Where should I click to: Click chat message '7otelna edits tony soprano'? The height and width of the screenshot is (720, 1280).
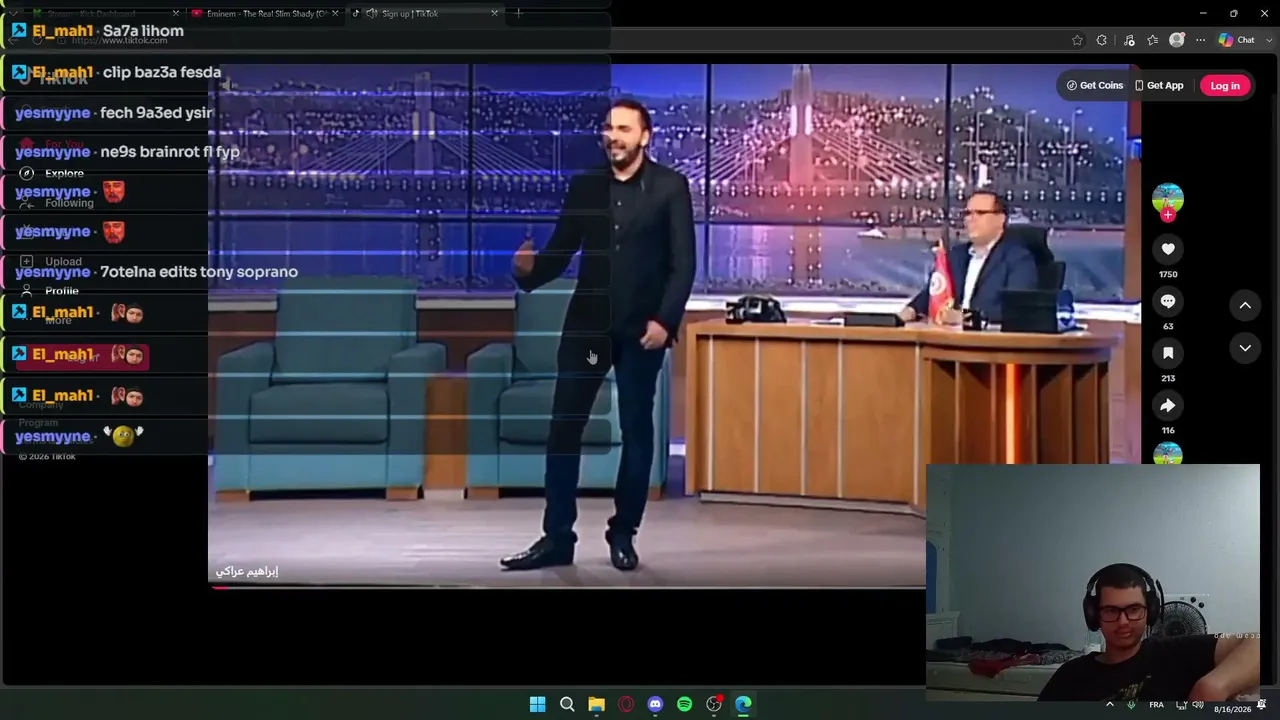[x=199, y=272]
